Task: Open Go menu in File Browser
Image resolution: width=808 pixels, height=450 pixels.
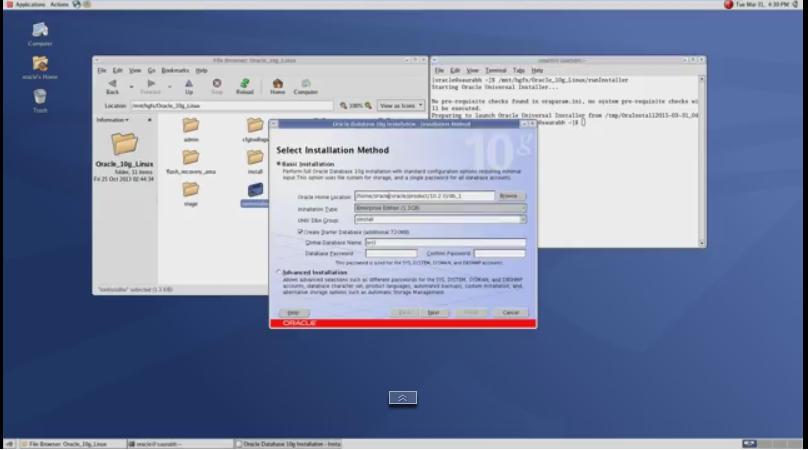Action: coord(151,71)
